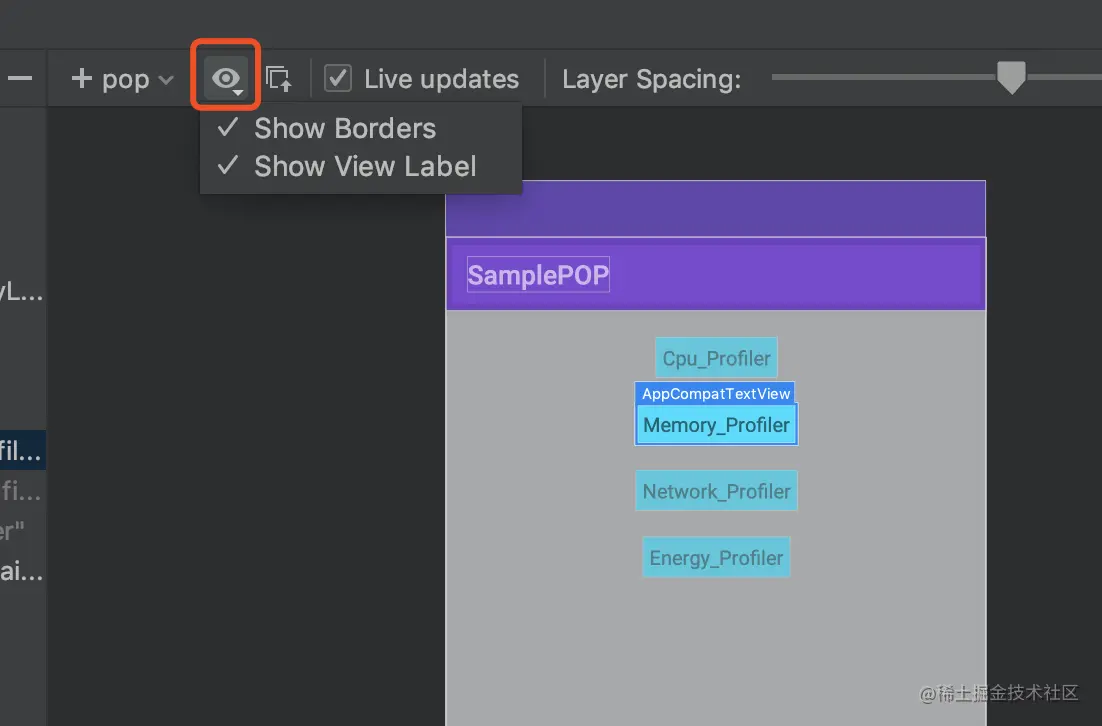The width and height of the screenshot is (1102, 726).
Task: Select the dark purple status bar layer
Action: click(x=715, y=208)
